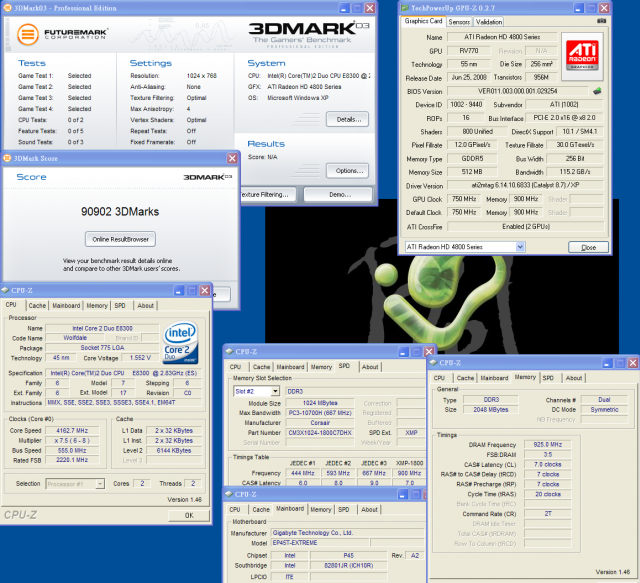Screen dimensions: 640x583
Task: Open About tab in CPU-Z processor window
Action: [x=146, y=305]
